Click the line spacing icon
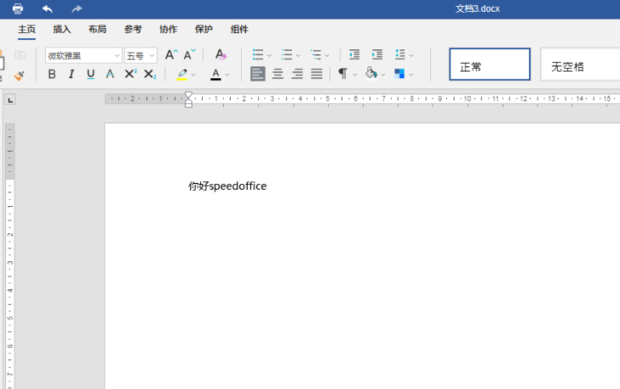Screen dimensions: 620x389 coord(400,55)
